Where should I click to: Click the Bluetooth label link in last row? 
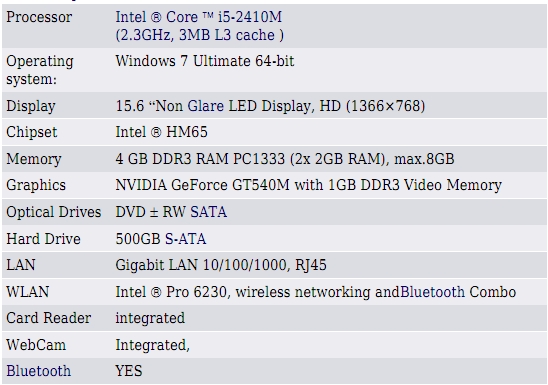(x=38, y=371)
